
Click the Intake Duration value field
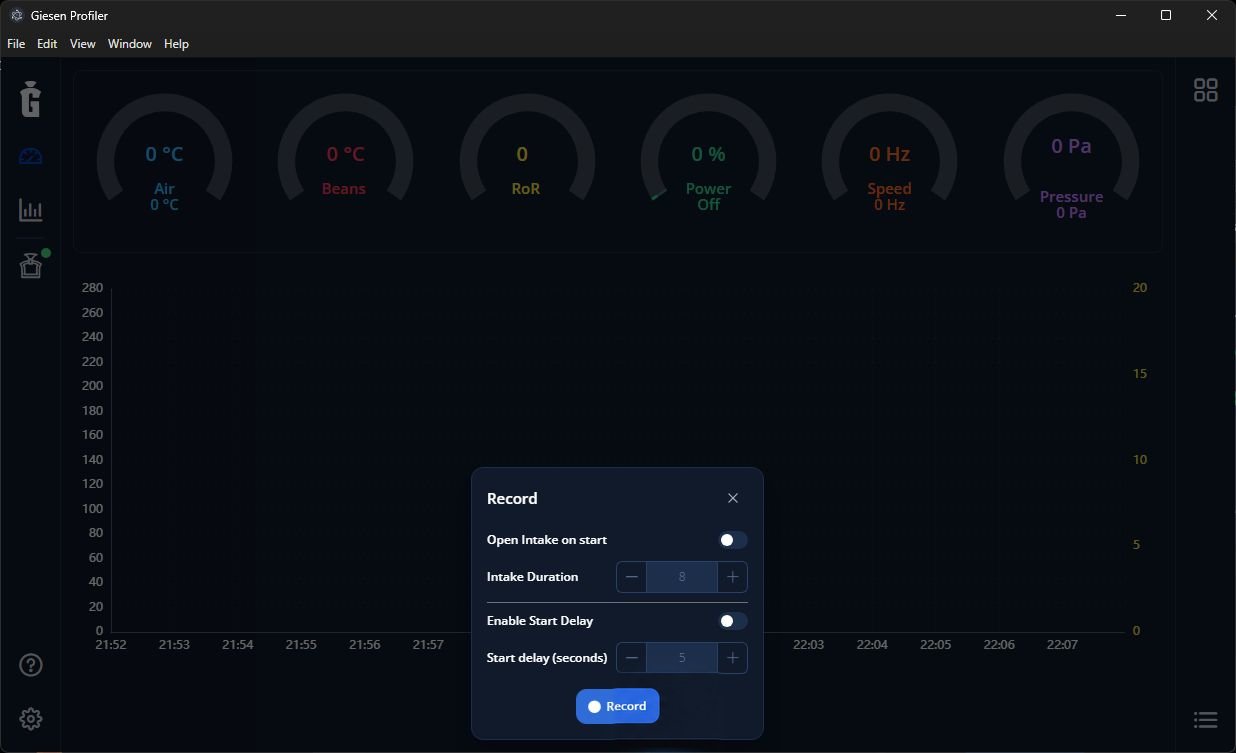pos(682,577)
